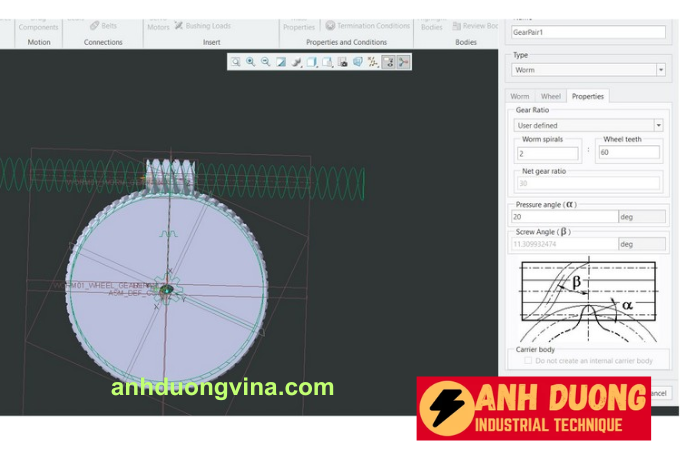680x454 pixels.
Task: Click the Refit view icon
Action: click(235, 62)
